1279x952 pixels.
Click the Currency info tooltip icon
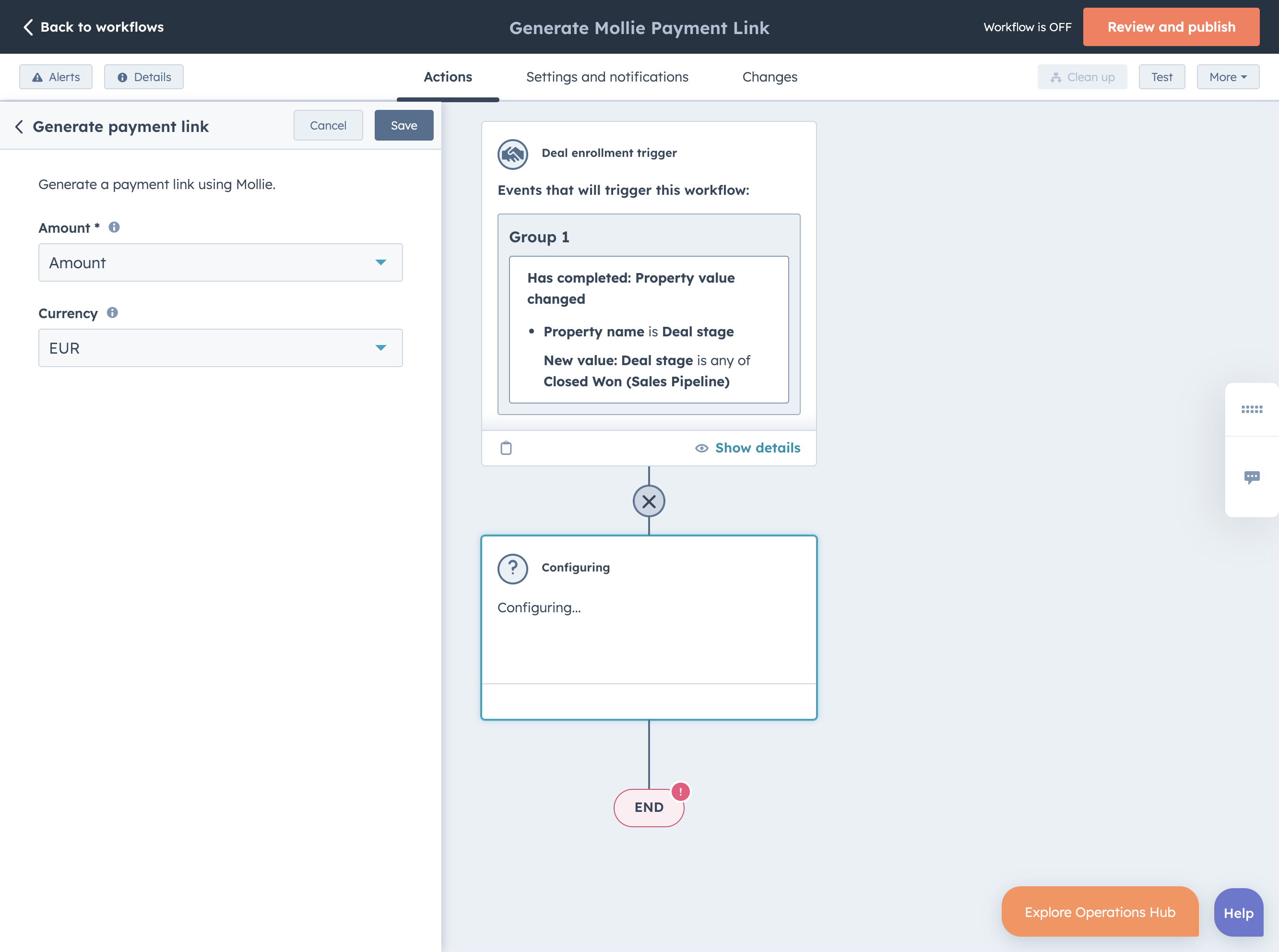[x=112, y=312]
